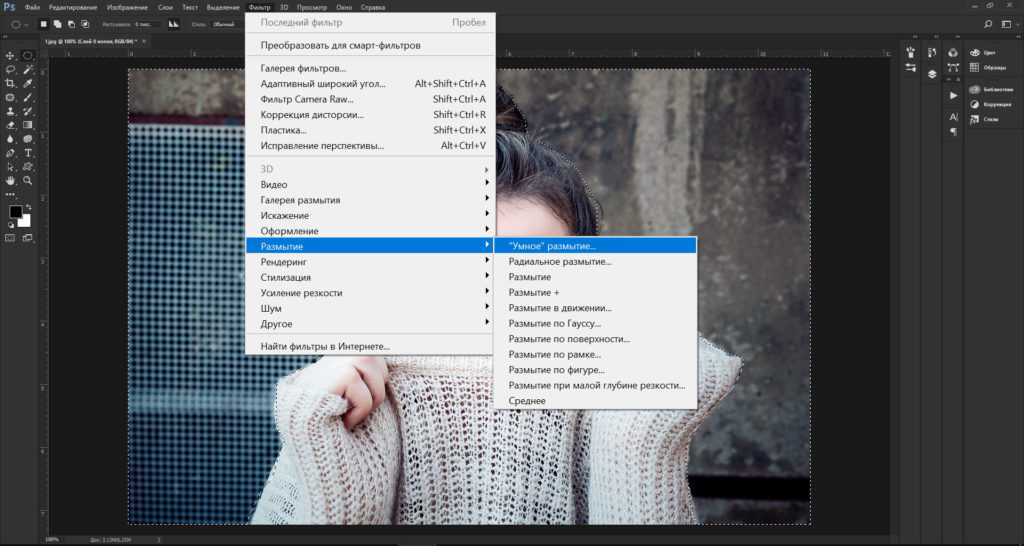Select the Magic Wand tool
The image size is (1024, 546).
[27, 69]
